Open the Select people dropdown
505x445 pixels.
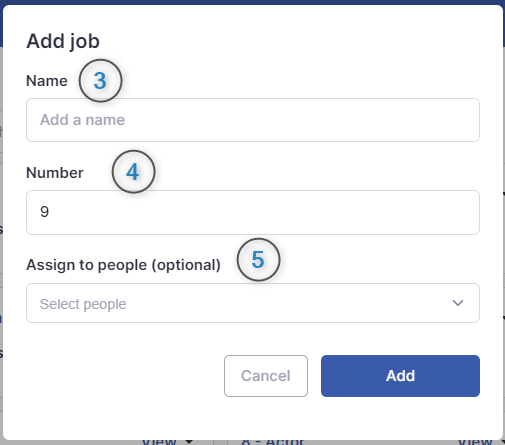tap(253, 303)
